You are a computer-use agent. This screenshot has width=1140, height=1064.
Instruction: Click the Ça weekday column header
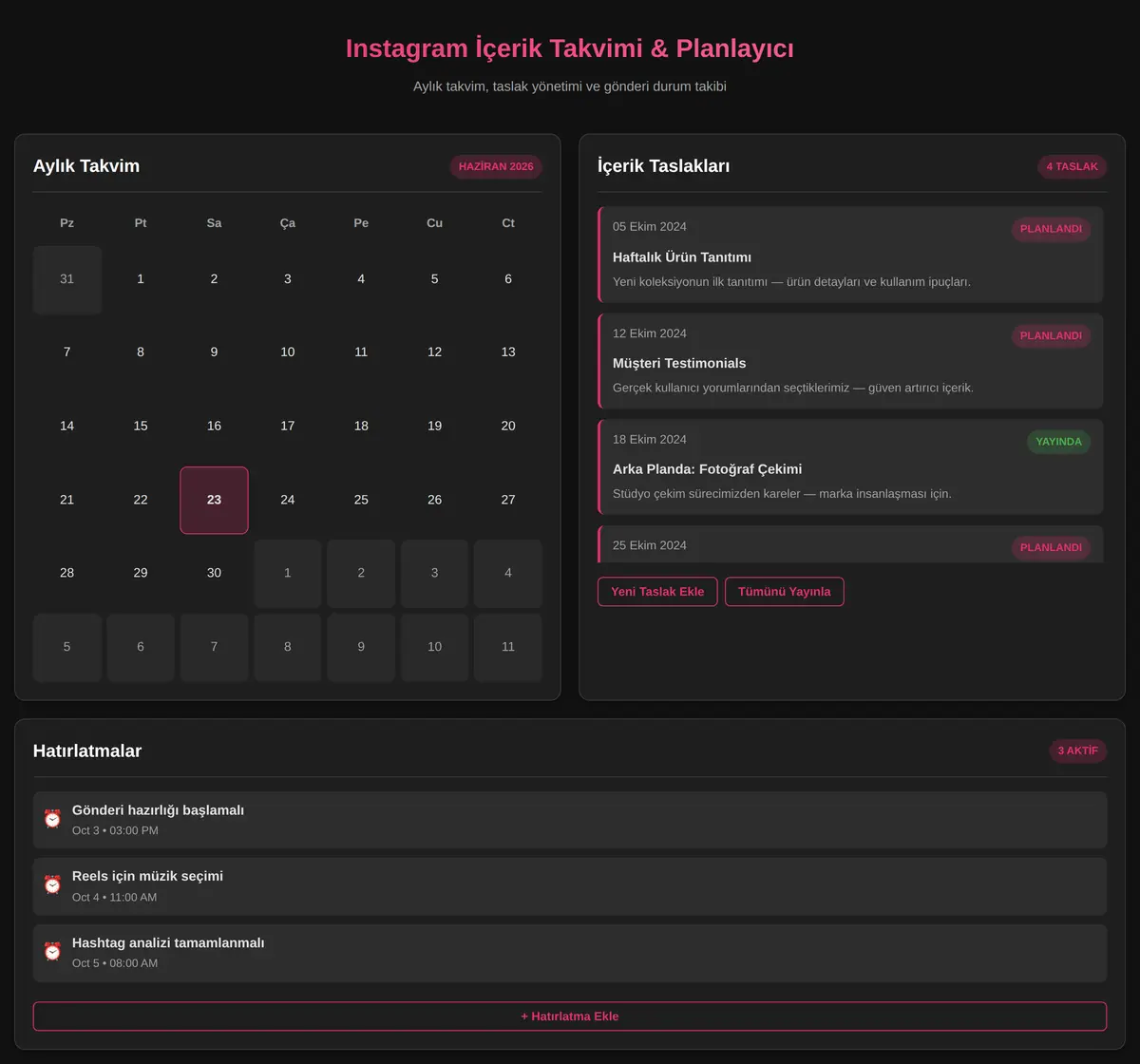tap(288, 223)
